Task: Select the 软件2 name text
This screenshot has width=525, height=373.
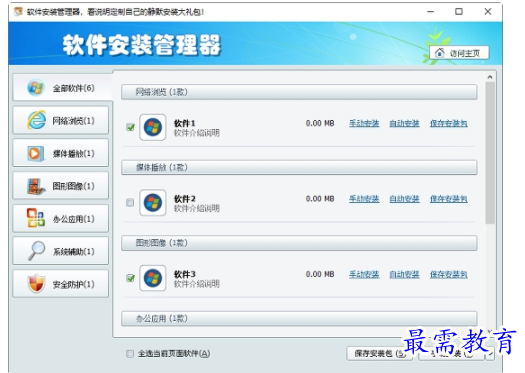Action: coord(184,199)
